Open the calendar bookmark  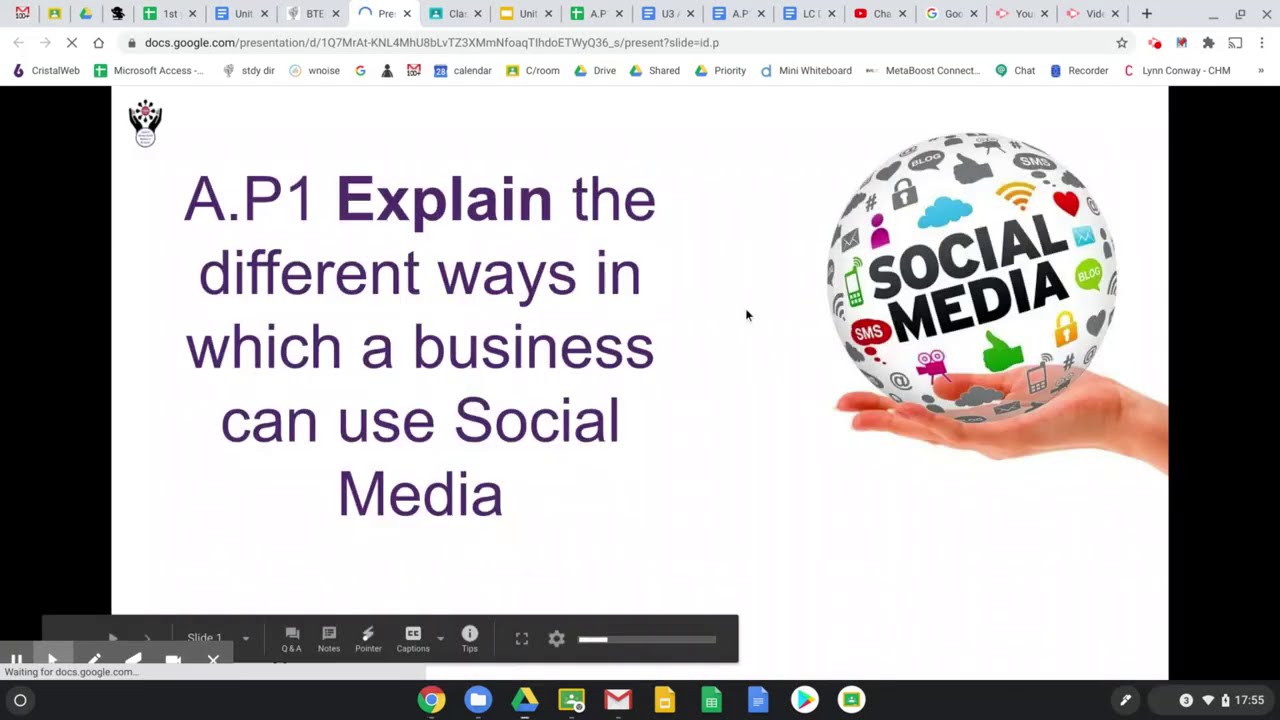point(462,71)
